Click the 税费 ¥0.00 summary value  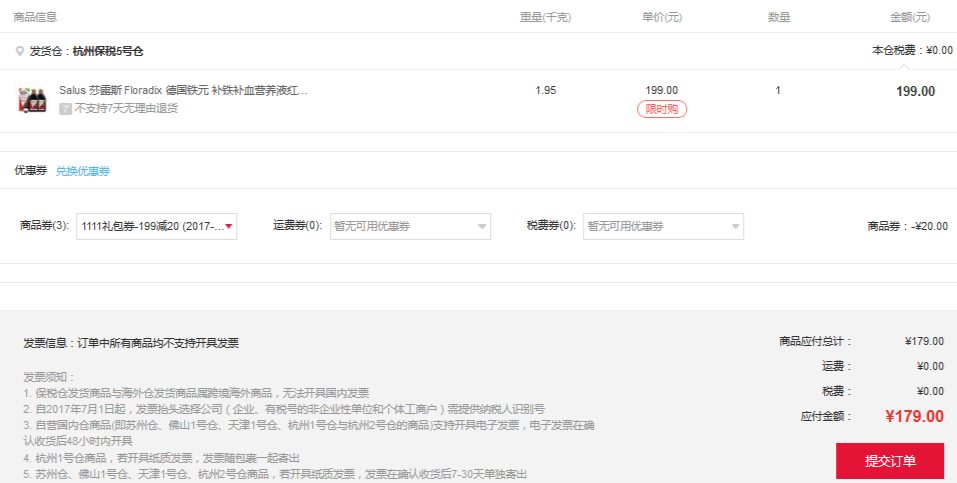[930, 391]
